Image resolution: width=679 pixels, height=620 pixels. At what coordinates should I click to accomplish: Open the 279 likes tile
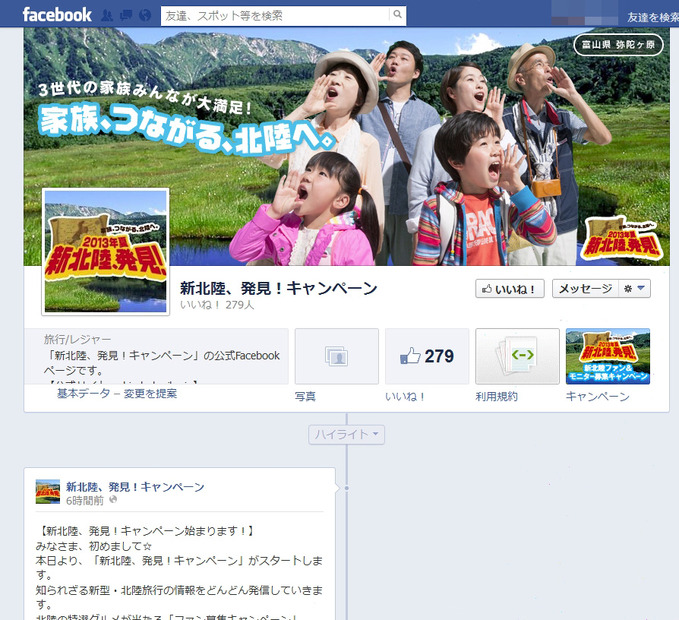(427, 356)
